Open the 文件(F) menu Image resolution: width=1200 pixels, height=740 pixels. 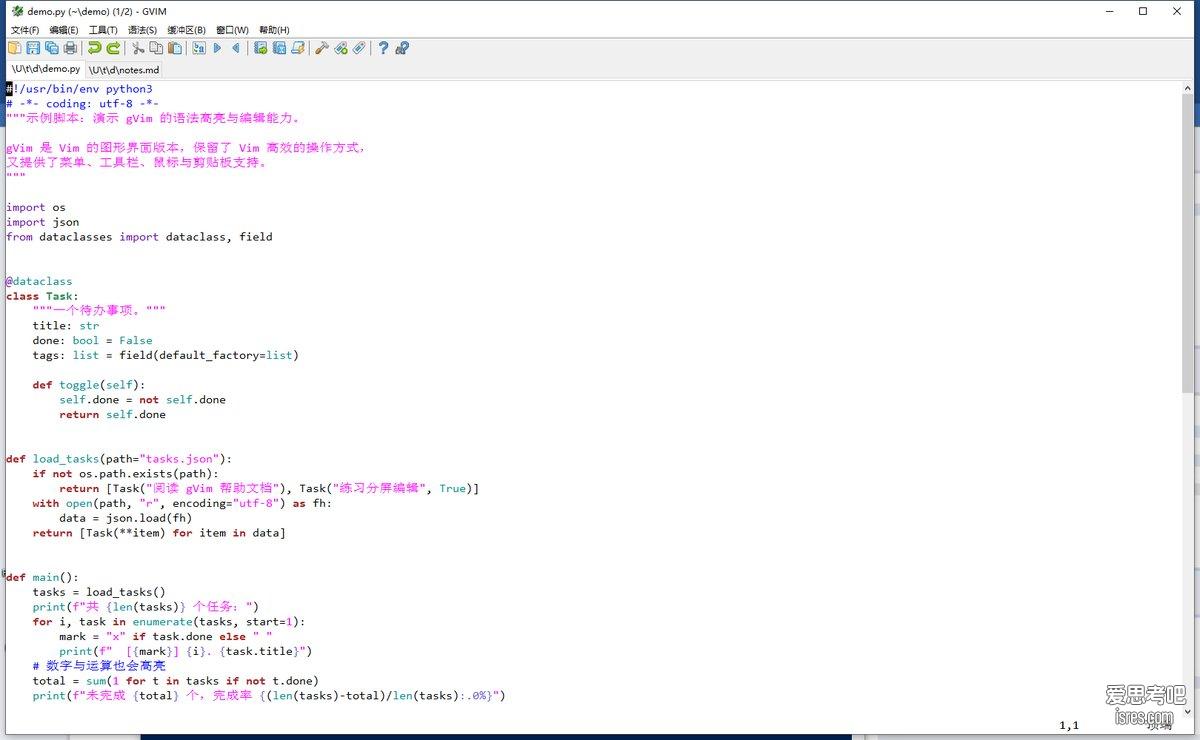tap(25, 30)
